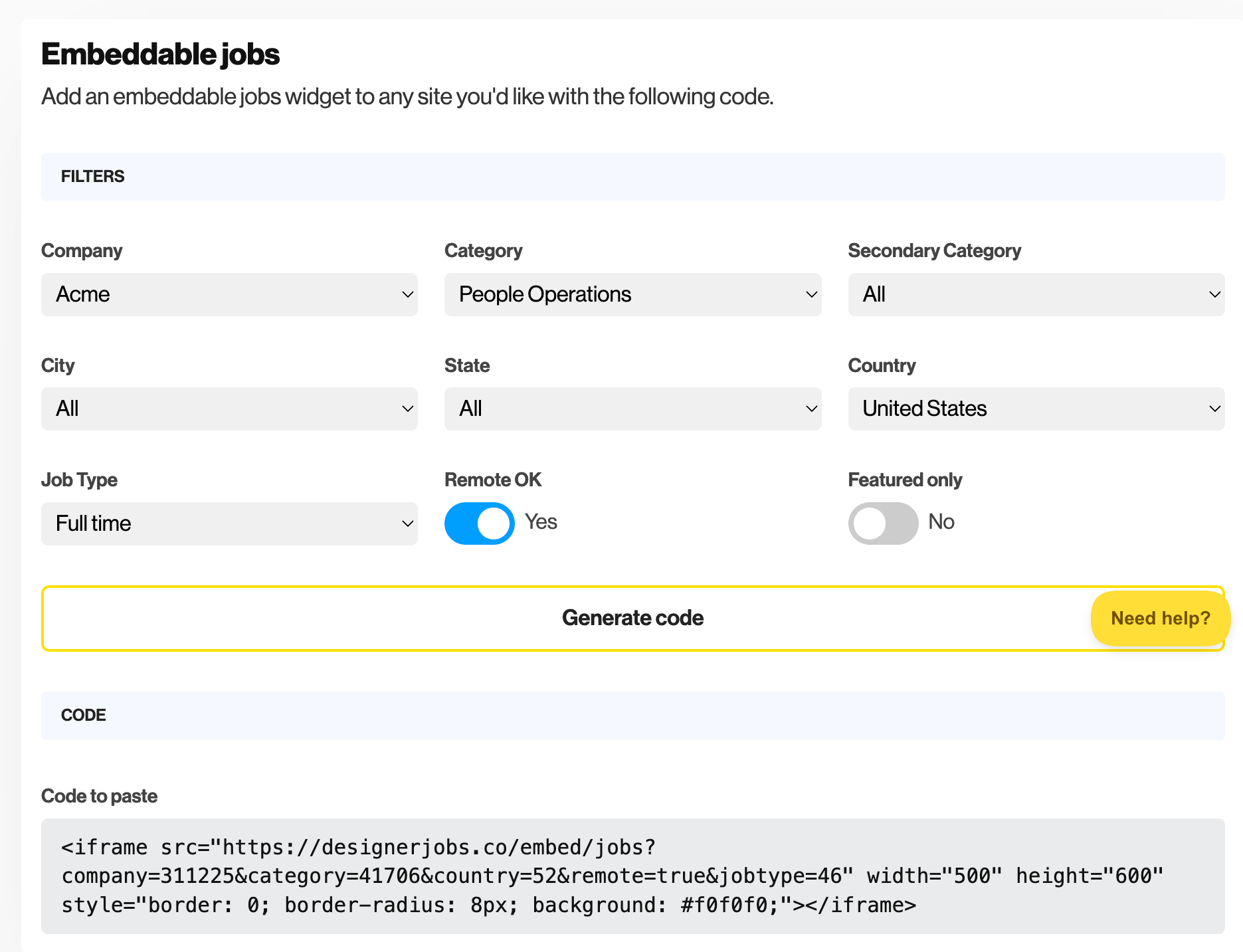
Task: Open the Company dropdown showing Acme
Action: pyautogui.click(x=229, y=294)
